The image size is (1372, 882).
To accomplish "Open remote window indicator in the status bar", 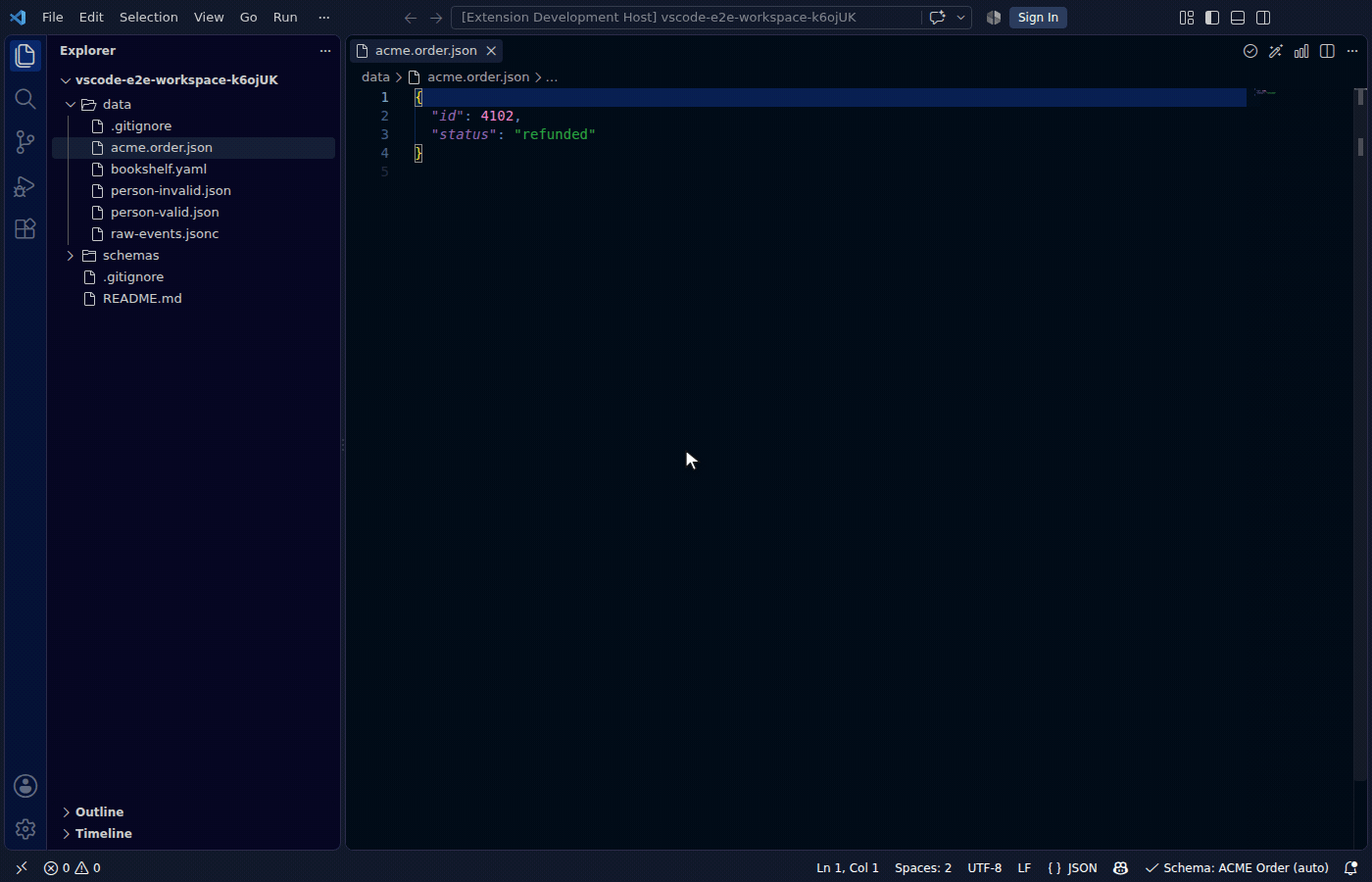I will [x=22, y=868].
